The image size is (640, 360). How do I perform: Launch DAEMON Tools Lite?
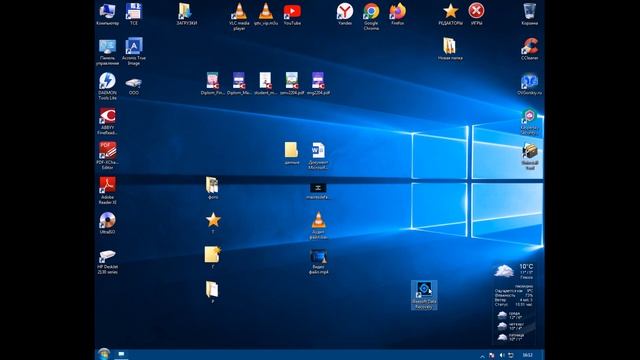[x=107, y=86]
